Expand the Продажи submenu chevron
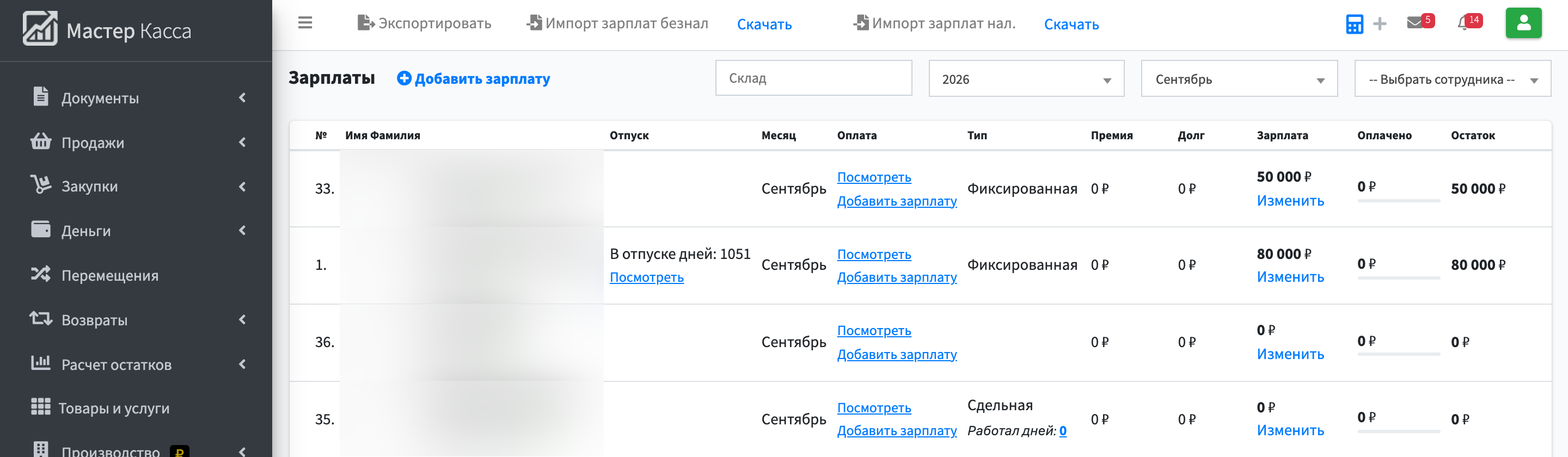This screenshot has height=457, width=1568. [242, 143]
